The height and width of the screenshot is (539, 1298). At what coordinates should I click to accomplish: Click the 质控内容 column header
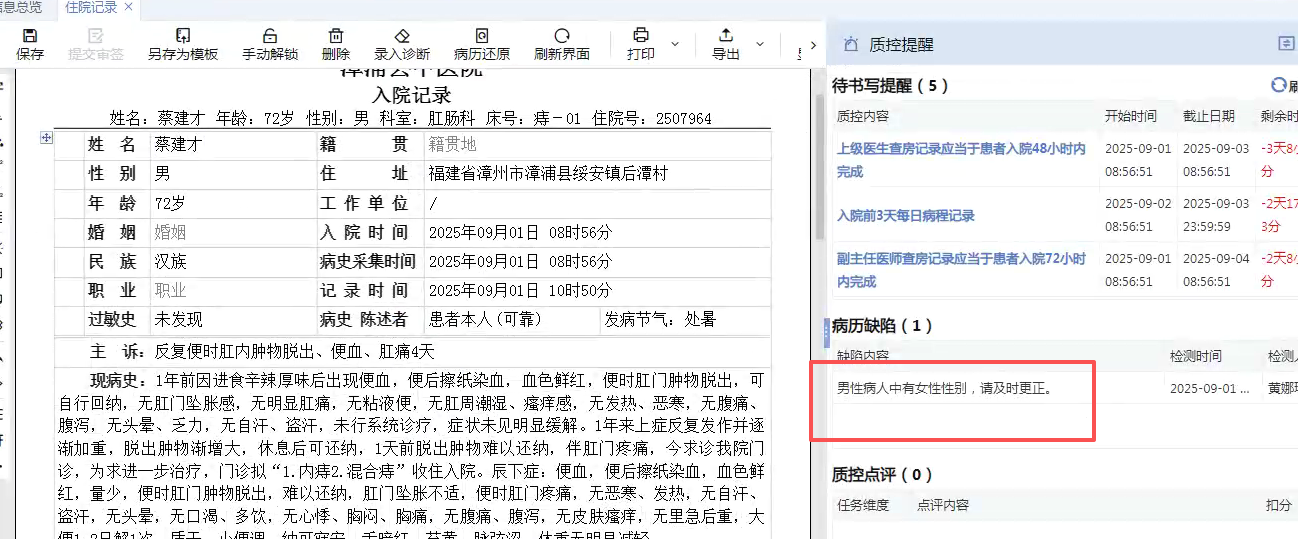point(863,116)
